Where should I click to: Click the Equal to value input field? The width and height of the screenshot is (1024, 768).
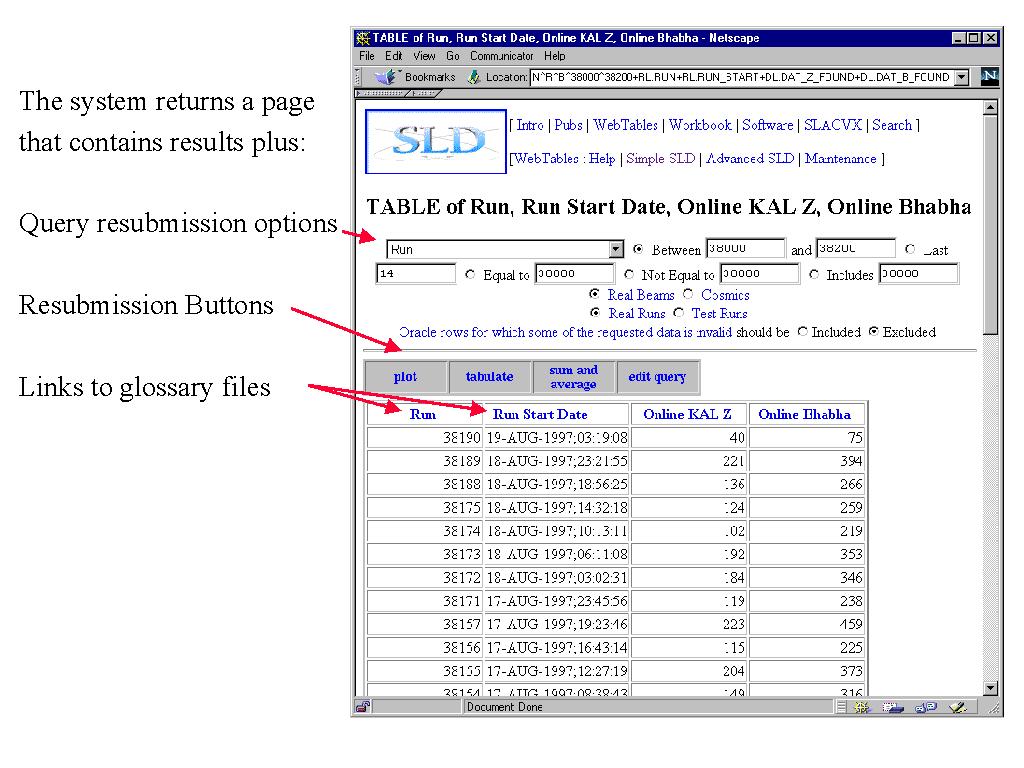[574, 274]
